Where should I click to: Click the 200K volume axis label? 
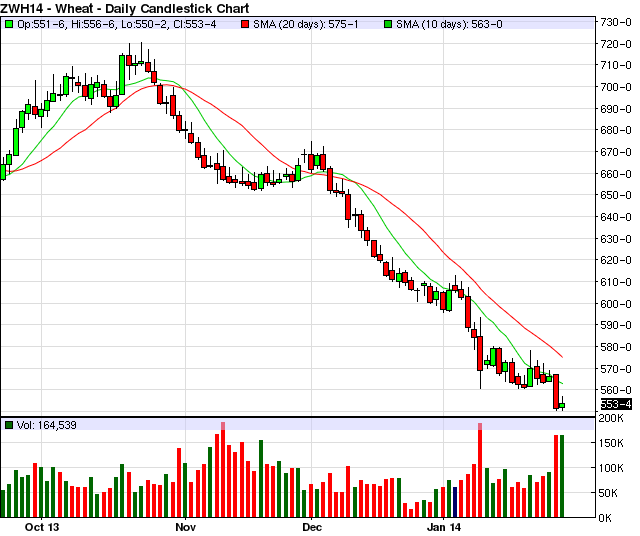[x=611, y=418]
